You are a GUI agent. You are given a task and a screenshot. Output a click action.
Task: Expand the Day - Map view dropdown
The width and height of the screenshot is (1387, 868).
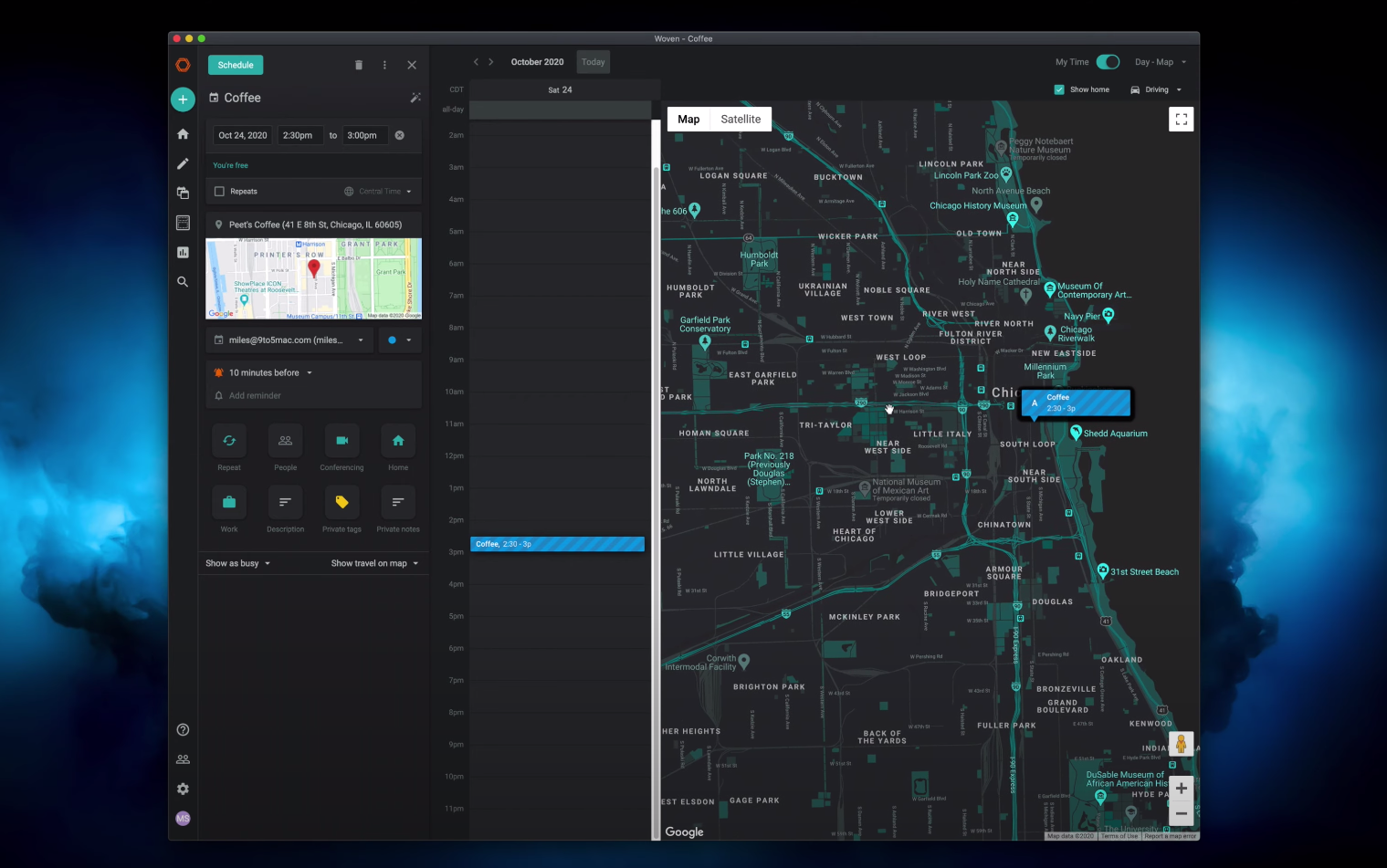coord(1160,62)
